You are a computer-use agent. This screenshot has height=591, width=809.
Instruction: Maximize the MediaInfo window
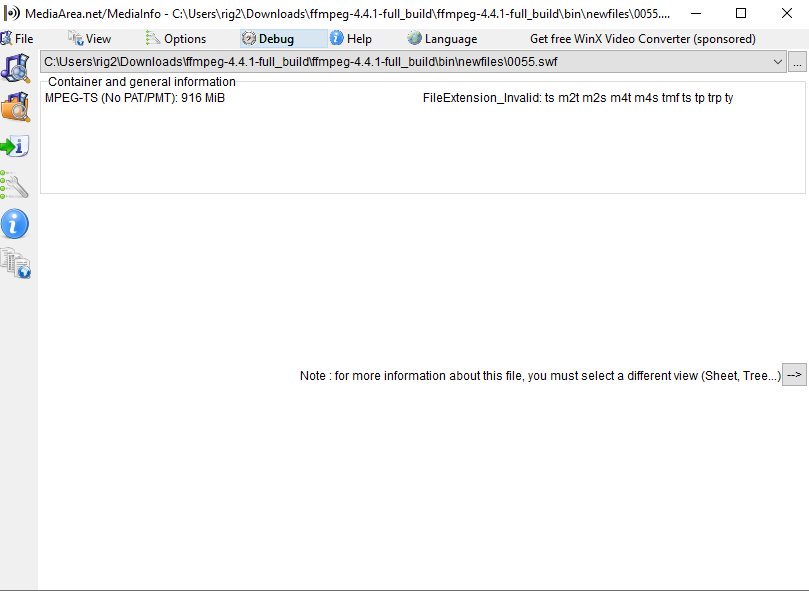click(741, 13)
